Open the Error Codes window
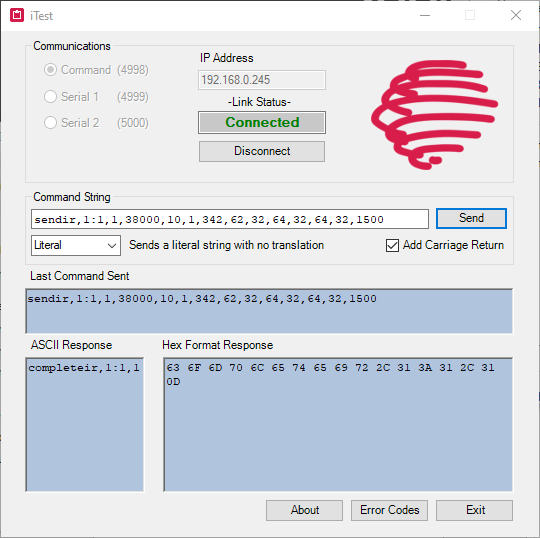The height and width of the screenshot is (538, 540). tap(390, 510)
